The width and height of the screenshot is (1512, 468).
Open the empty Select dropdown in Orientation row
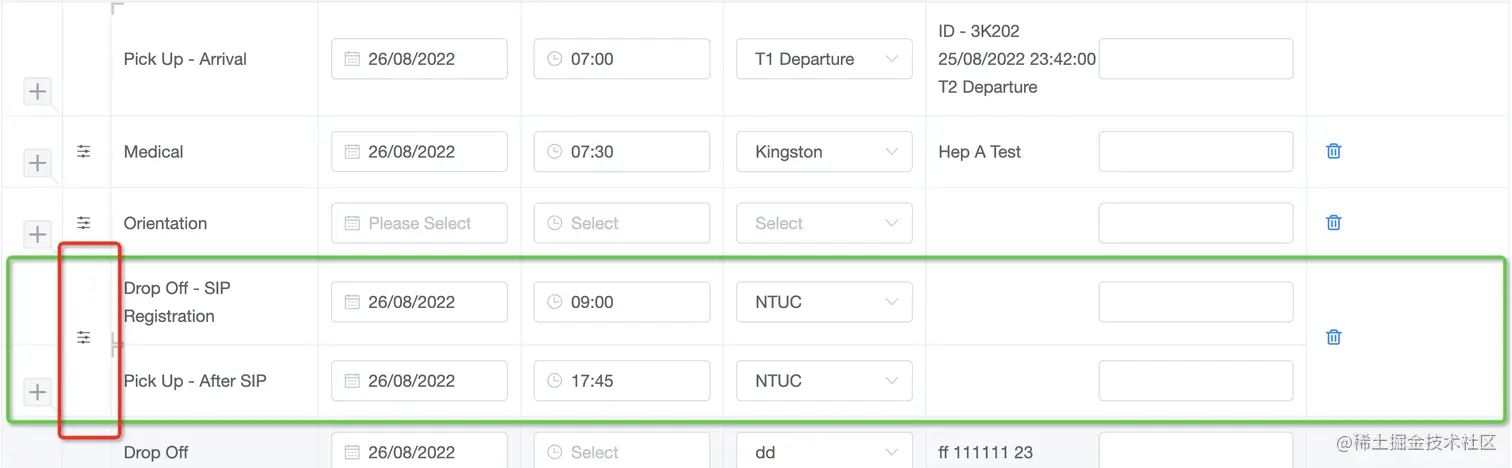(824, 224)
